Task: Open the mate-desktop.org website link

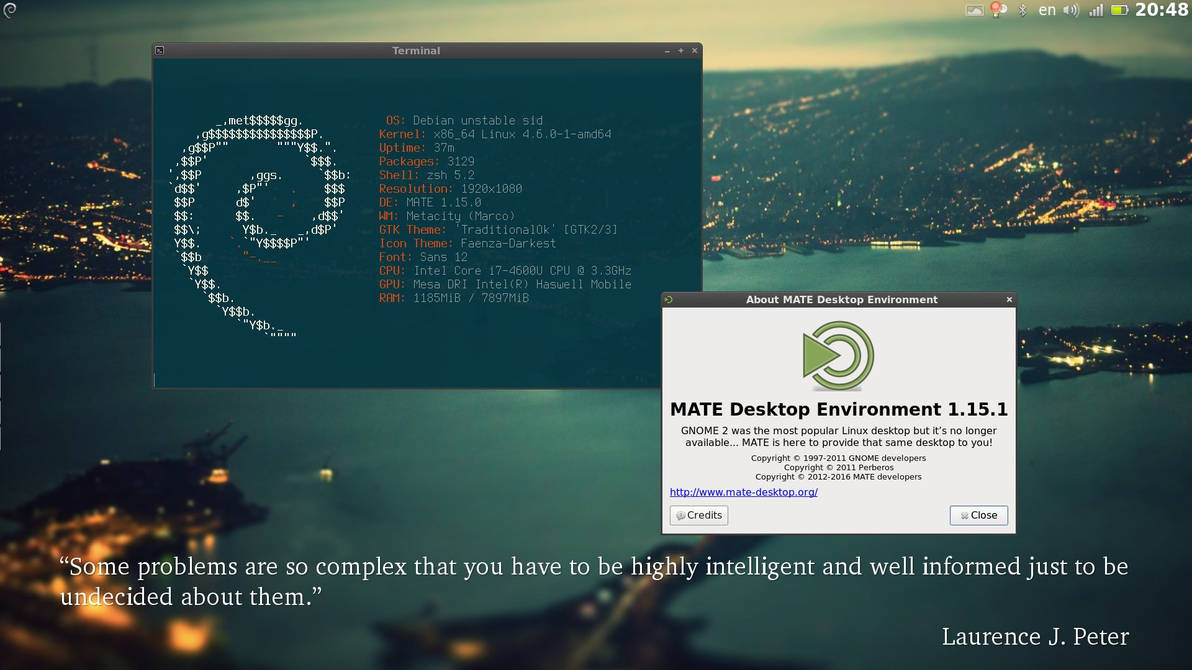Action: point(743,492)
